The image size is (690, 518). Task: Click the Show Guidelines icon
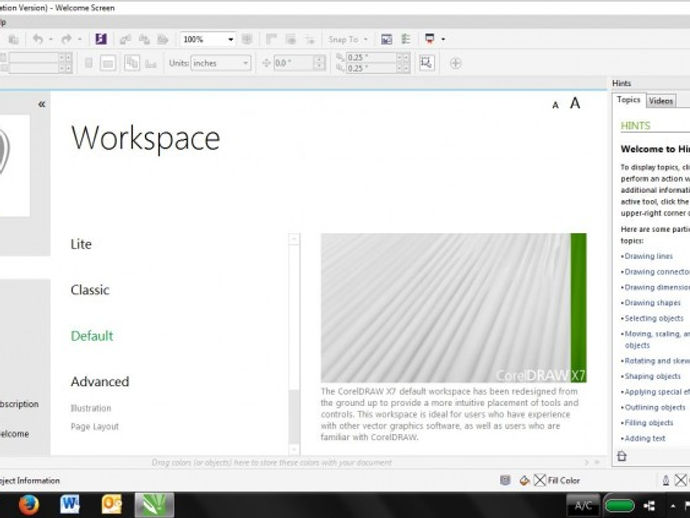coord(310,40)
